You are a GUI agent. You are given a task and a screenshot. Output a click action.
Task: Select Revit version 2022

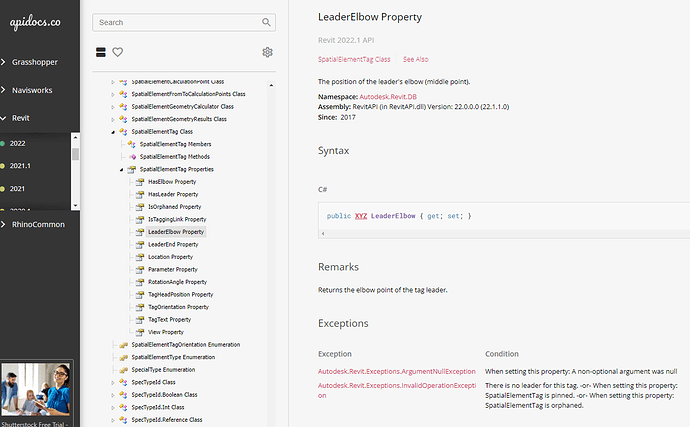[18, 143]
